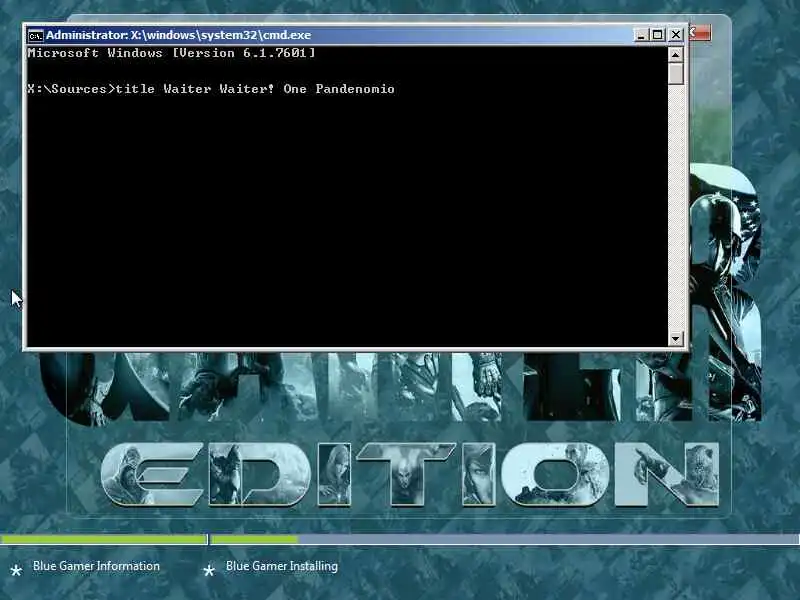
Task: Minimize the cmd.exe window
Action: [640, 35]
